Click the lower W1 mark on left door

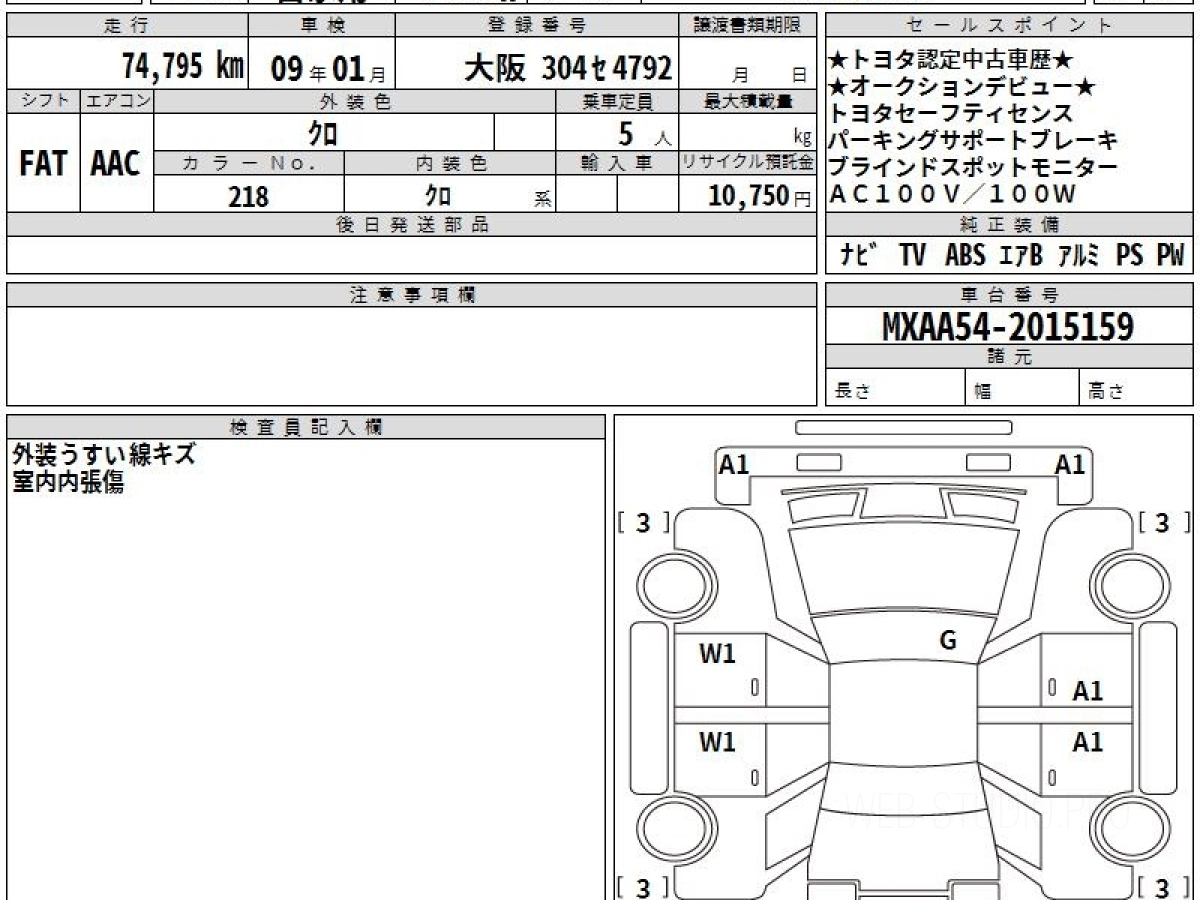(717, 742)
